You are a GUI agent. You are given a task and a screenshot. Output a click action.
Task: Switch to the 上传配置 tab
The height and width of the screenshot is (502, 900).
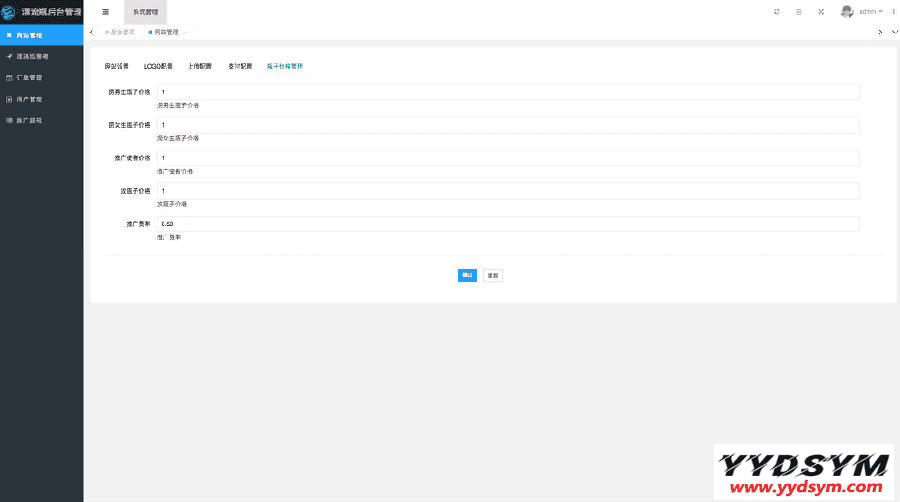pos(200,67)
